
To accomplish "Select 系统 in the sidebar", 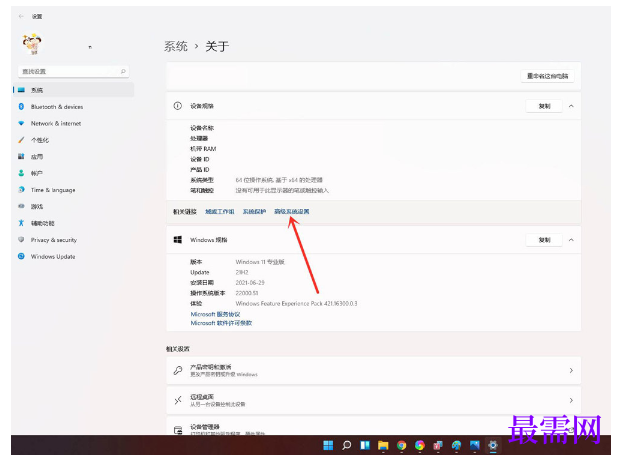I will [x=74, y=90].
